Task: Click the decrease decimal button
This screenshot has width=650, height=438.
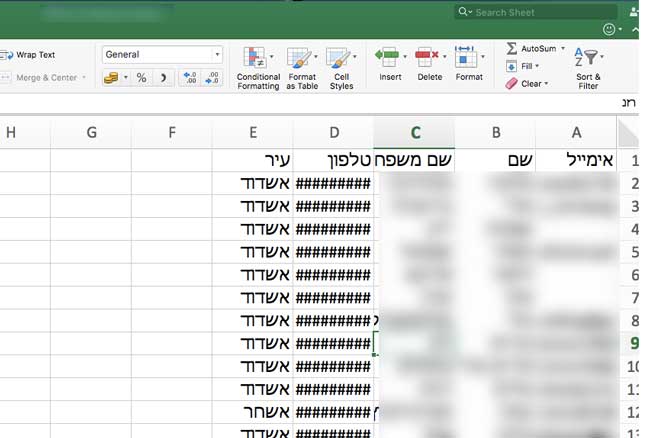Action: click(211, 78)
